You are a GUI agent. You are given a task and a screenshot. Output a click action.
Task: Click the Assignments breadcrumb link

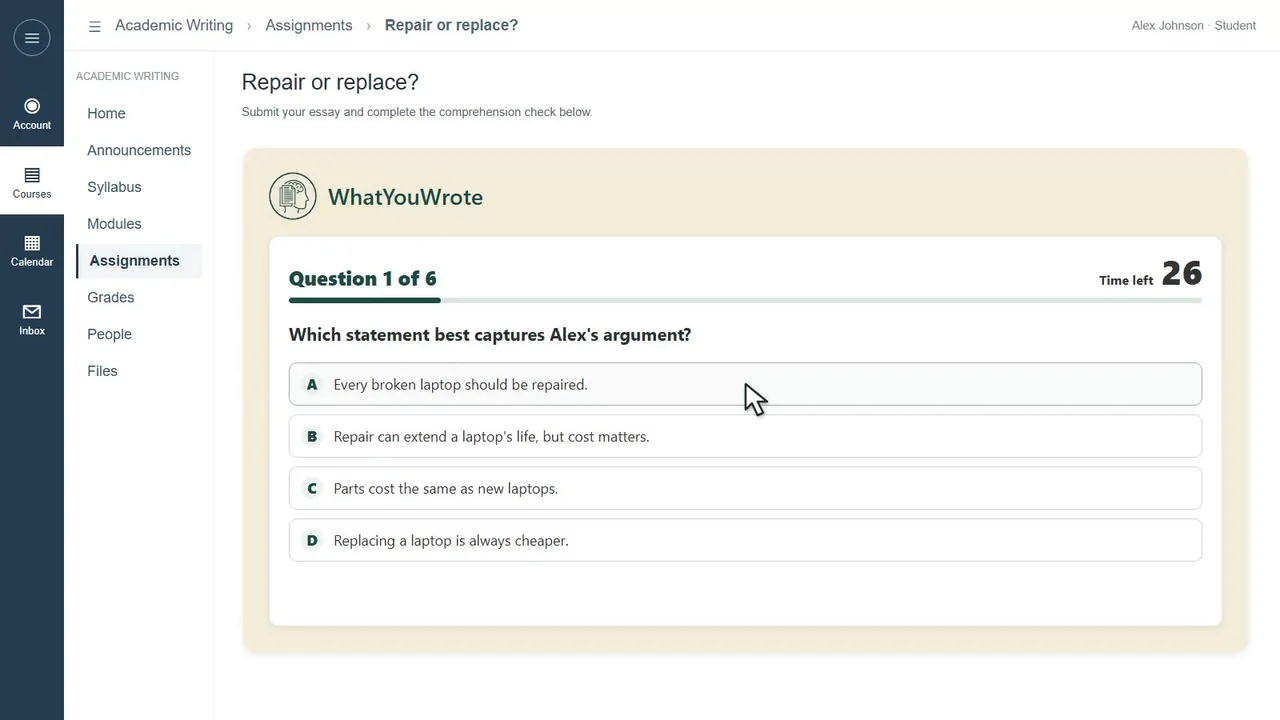click(309, 25)
